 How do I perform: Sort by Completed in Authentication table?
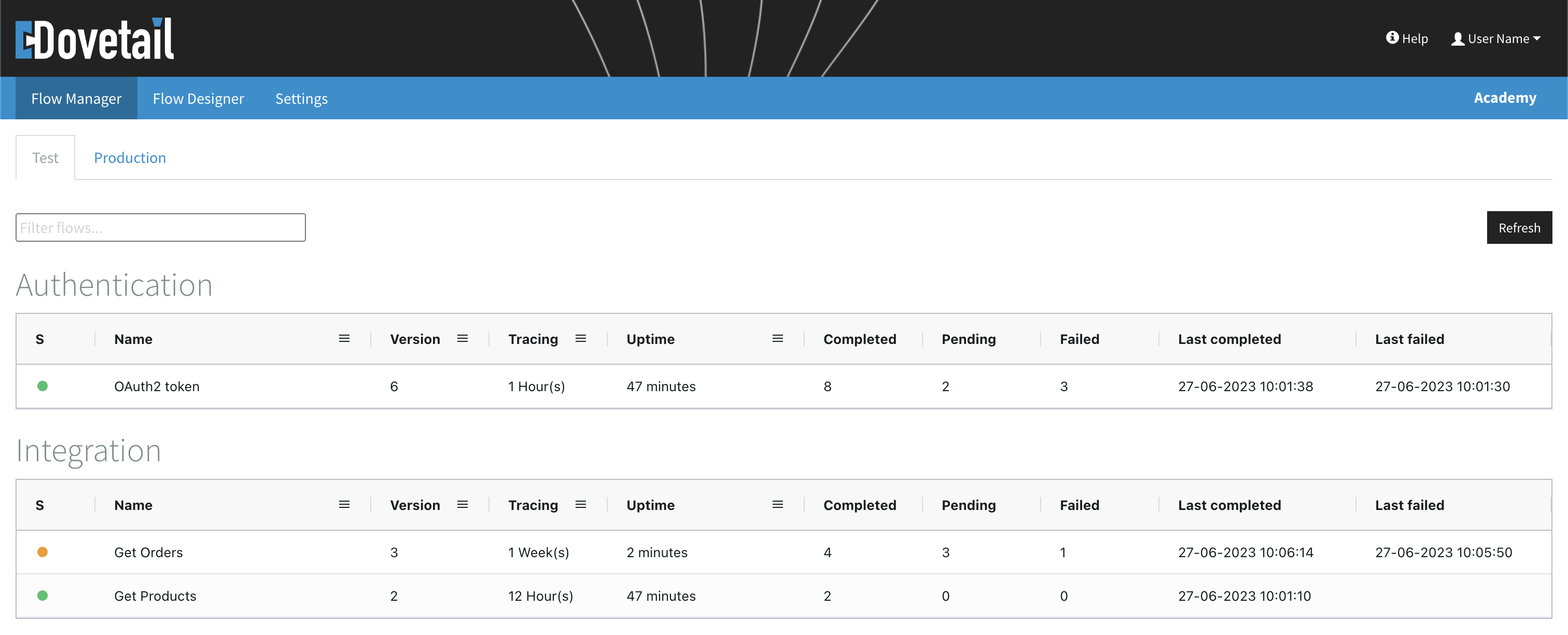(860, 339)
